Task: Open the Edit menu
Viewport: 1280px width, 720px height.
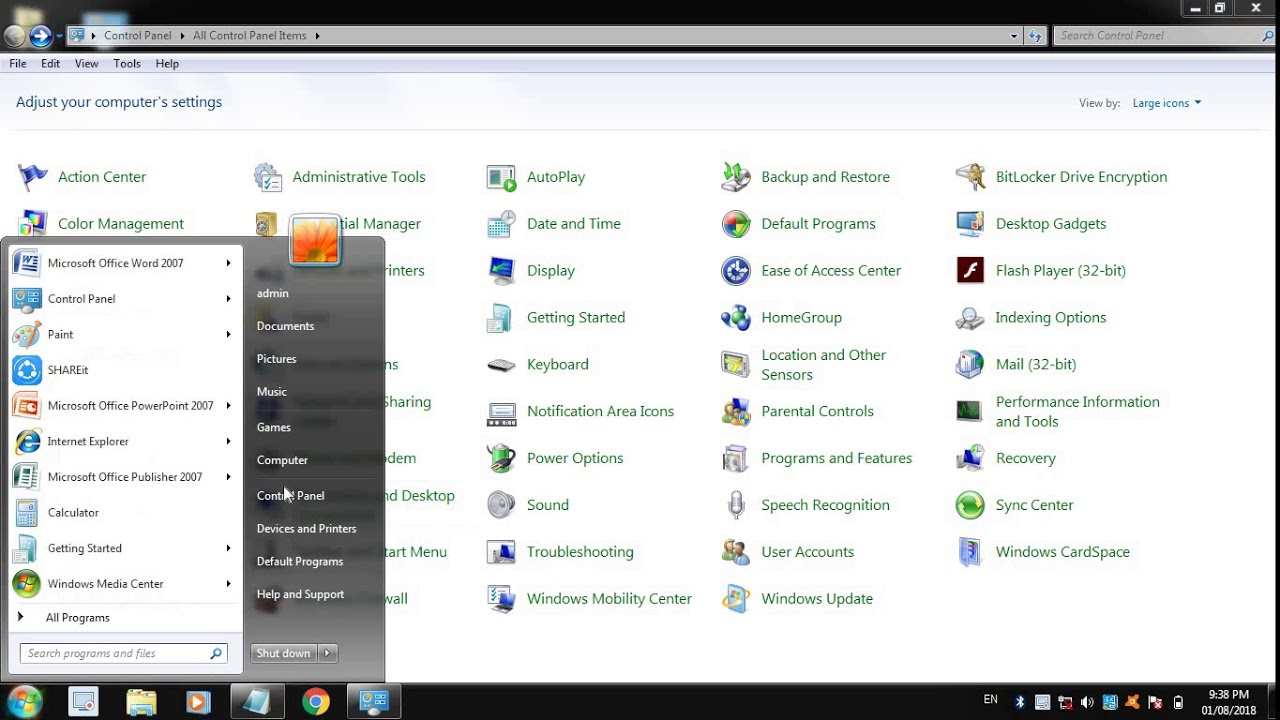Action: coord(50,64)
